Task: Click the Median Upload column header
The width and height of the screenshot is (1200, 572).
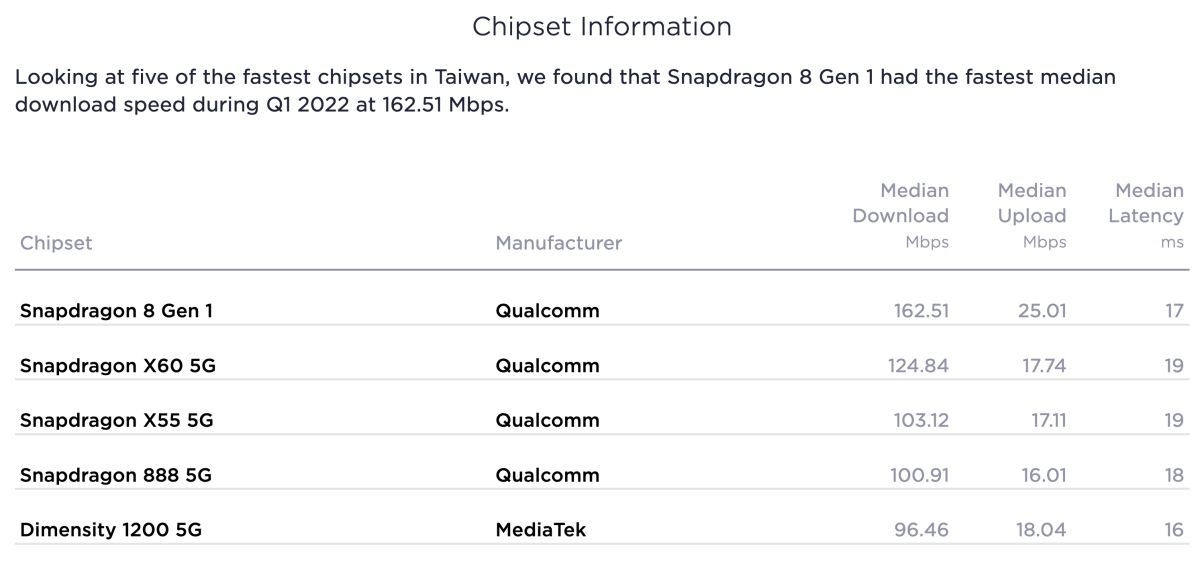Action: (x=1032, y=215)
